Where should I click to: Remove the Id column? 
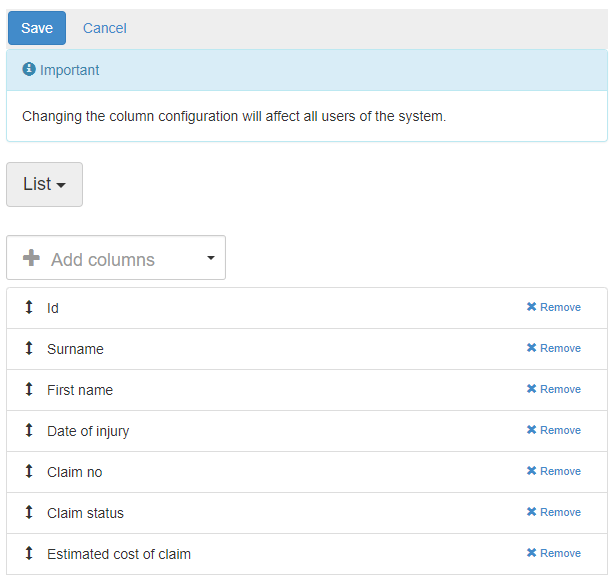(553, 307)
